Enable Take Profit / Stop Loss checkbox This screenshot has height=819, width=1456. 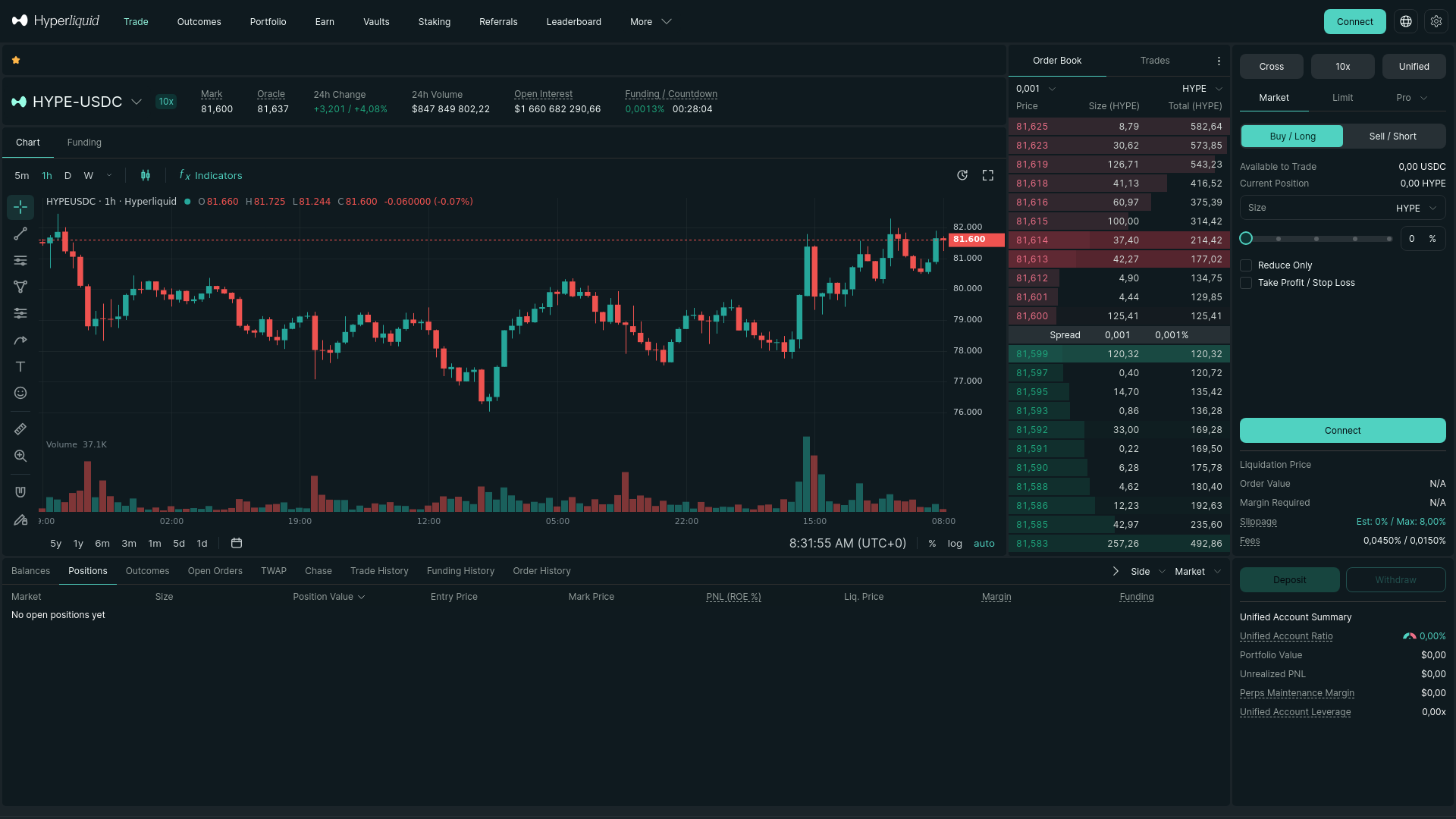click(x=1246, y=283)
